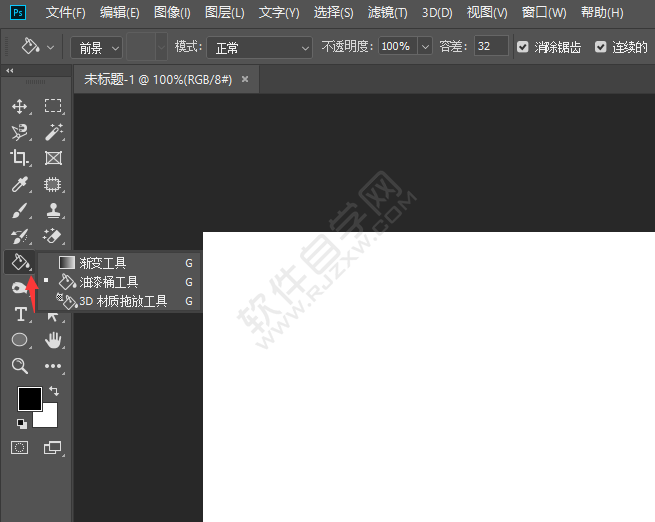
Task: Select the Crop tool
Action: [19, 158]
